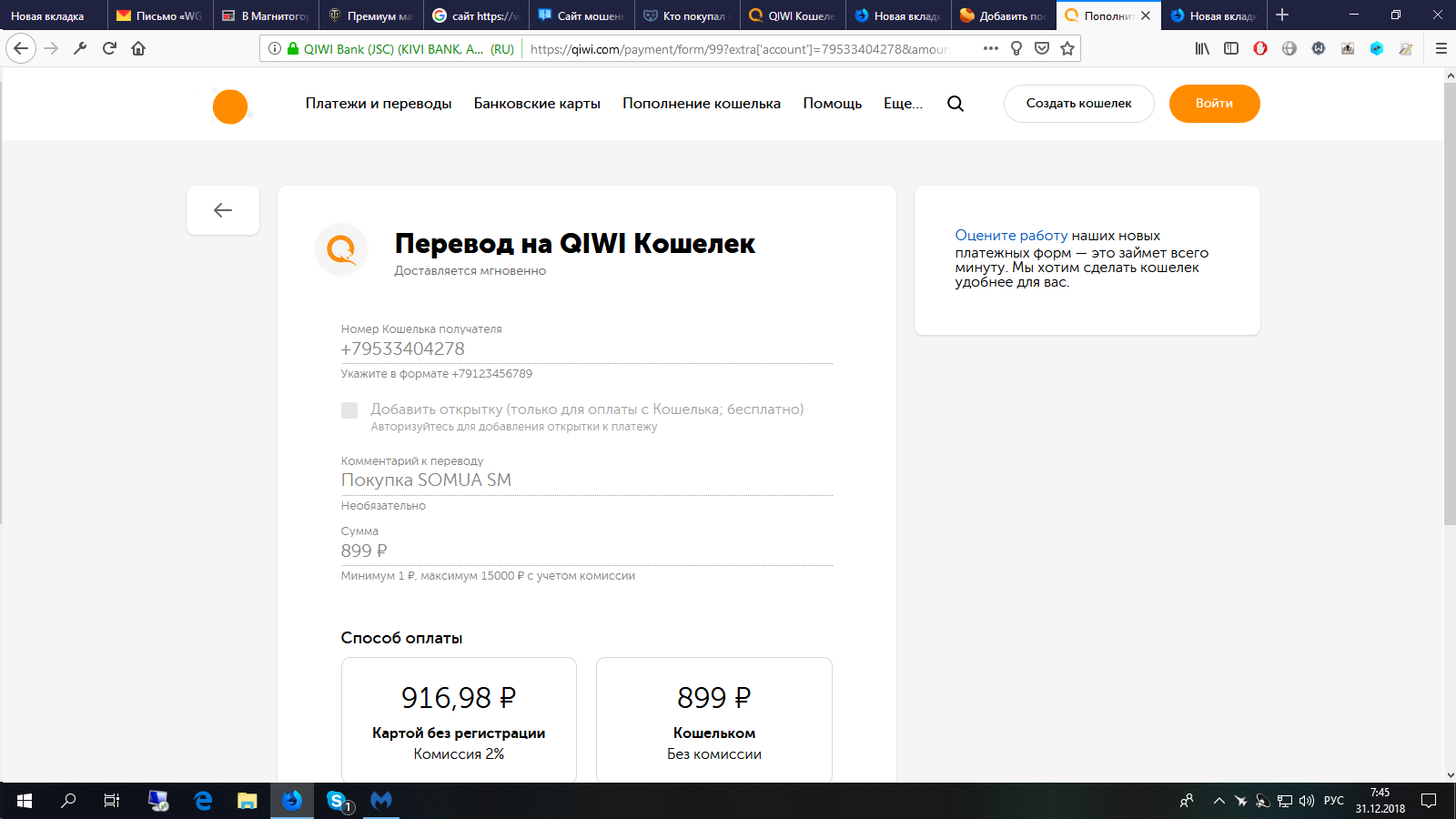Click the browser forward arrow
This screenshot has height=819, width=1456.
tap(51, 48)
